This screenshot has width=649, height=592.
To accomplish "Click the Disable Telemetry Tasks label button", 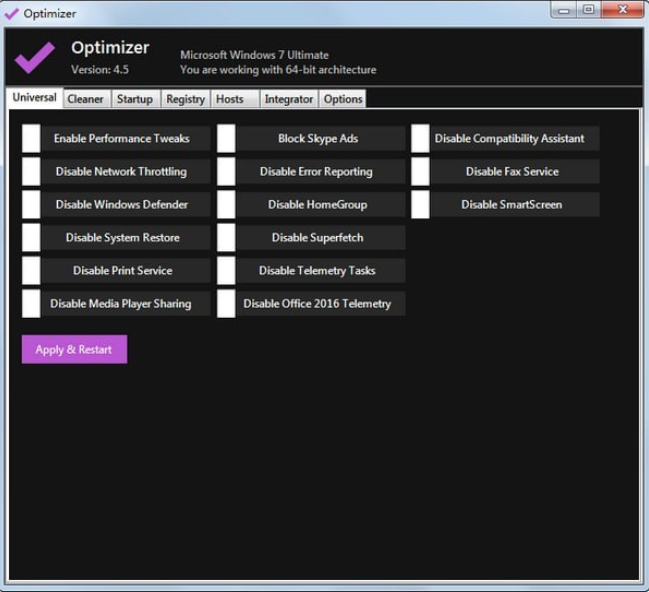I will point(321,271).
